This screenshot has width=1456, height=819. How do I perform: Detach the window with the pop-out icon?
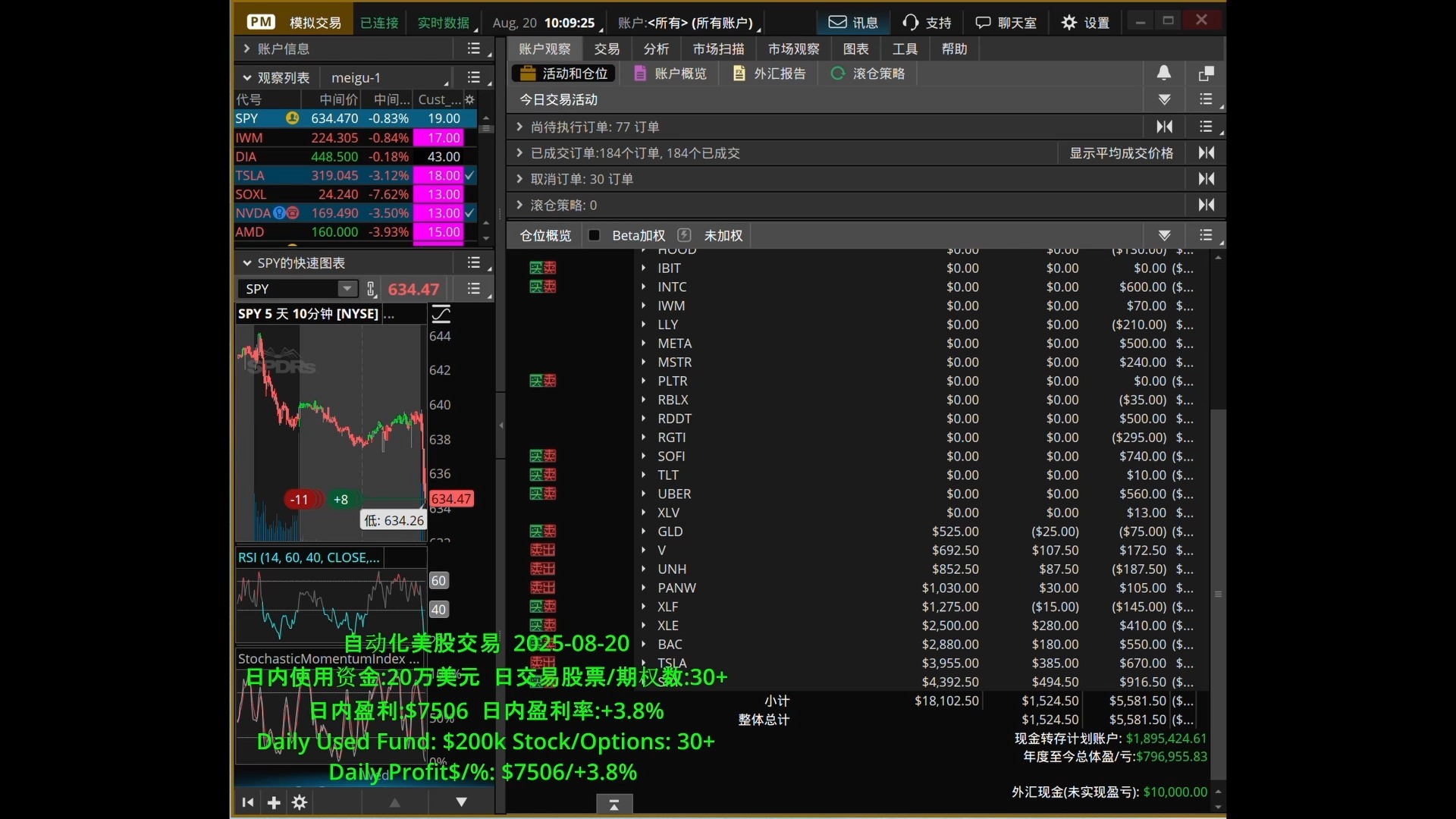tap(1206, 74)
